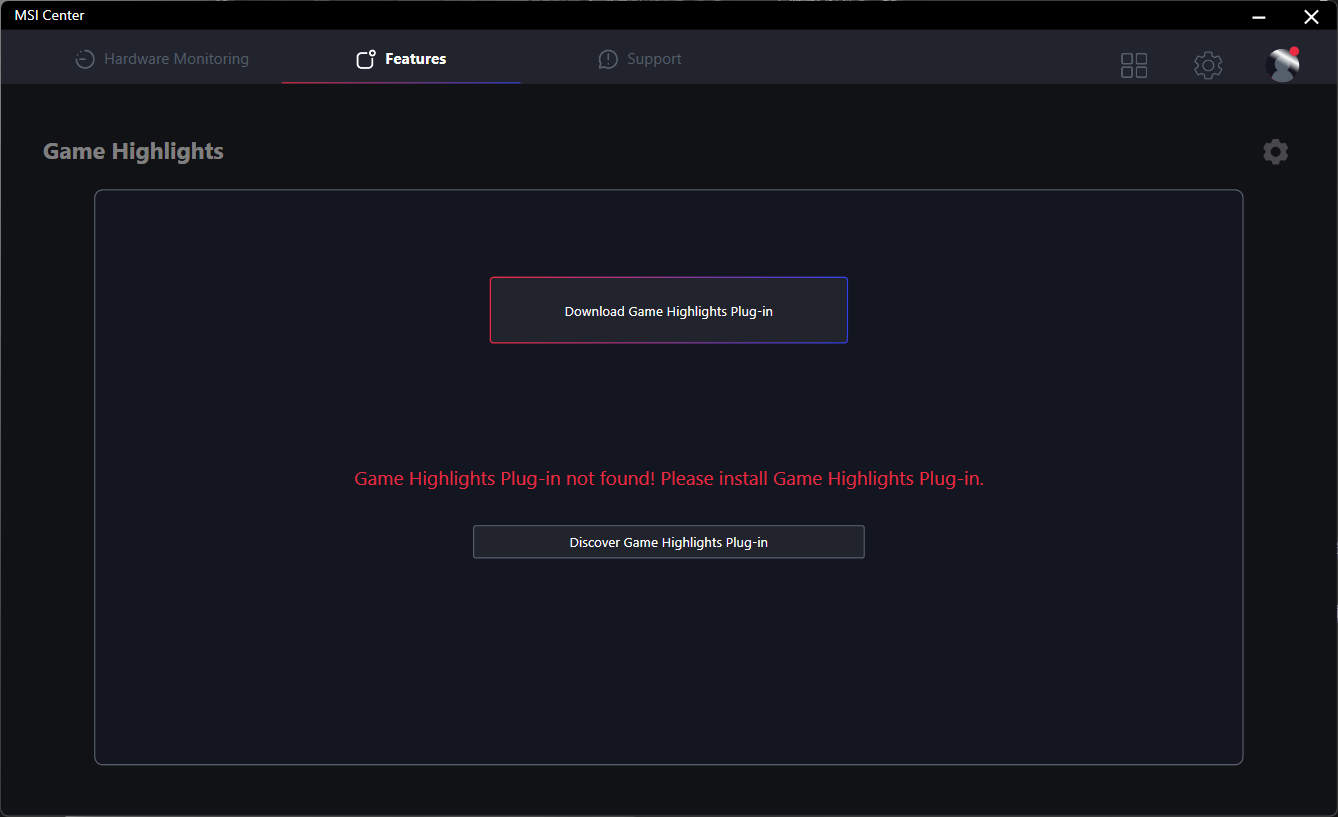Click the Support chat bubble icon
The width and height of the screenshot is (1338, 817).
coord(608,60)
